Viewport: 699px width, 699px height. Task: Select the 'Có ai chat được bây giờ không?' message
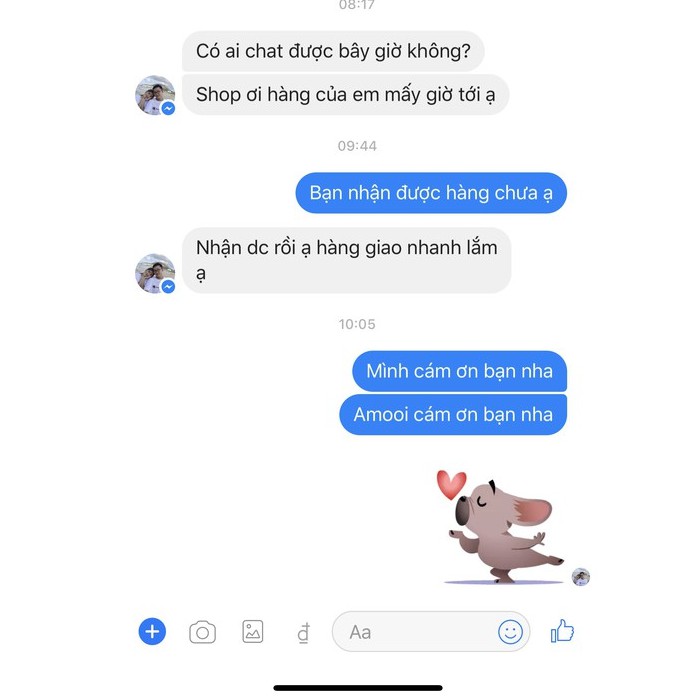point(333,51)
